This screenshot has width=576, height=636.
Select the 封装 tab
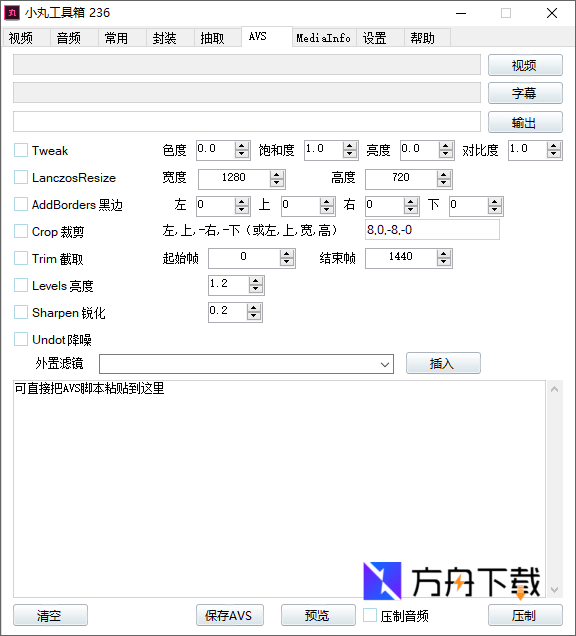pos(170,38)
